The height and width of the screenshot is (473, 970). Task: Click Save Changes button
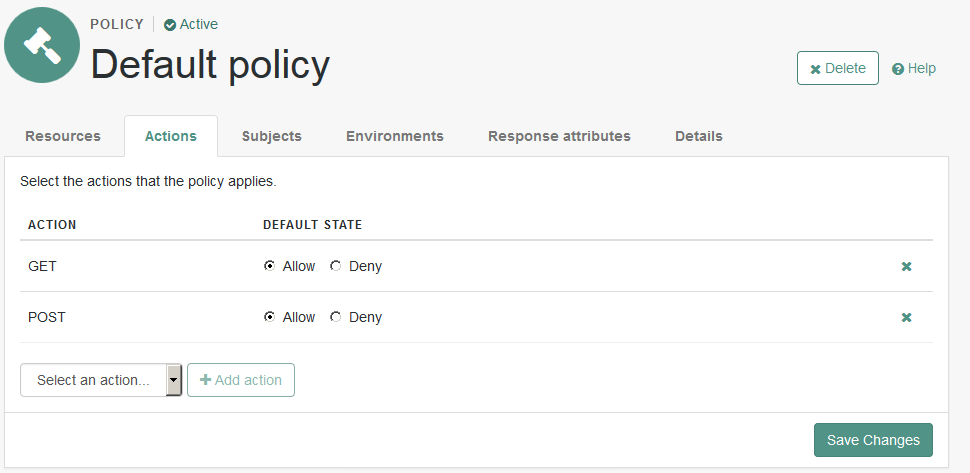[873, 440]
